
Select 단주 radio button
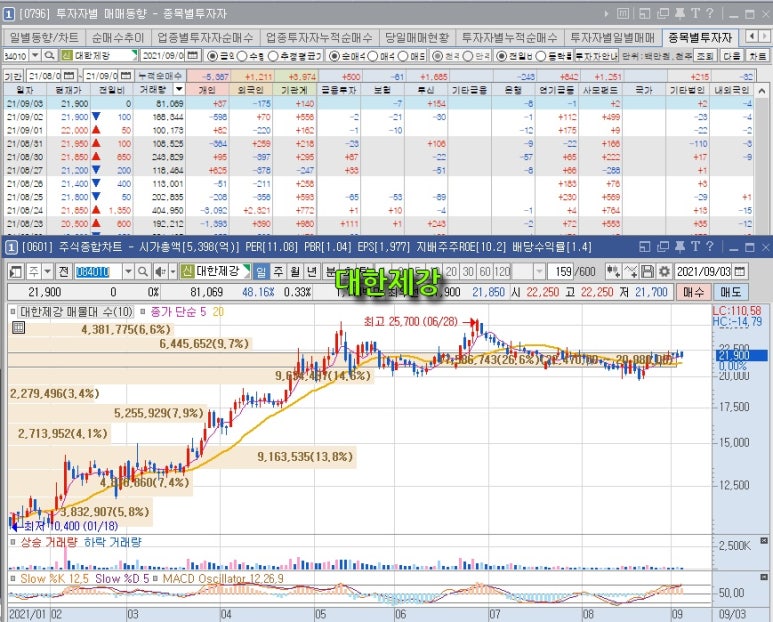(468, 56)
